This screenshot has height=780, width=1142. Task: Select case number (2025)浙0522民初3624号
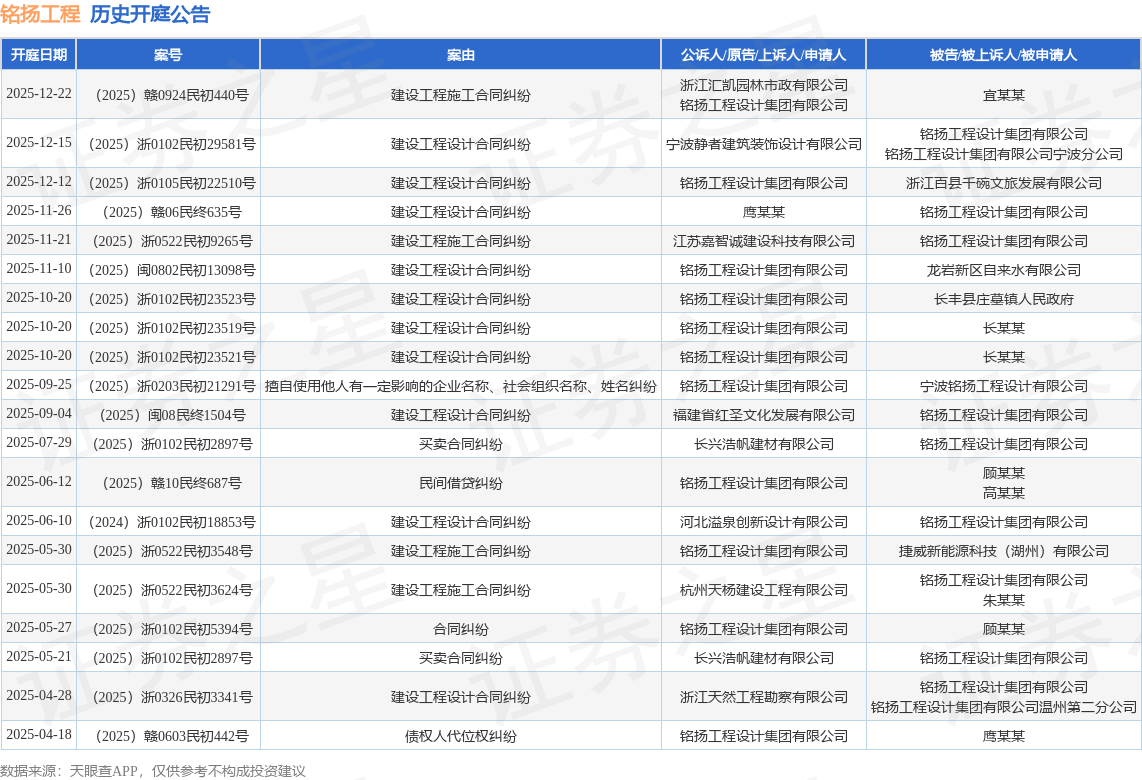(168, 590)
